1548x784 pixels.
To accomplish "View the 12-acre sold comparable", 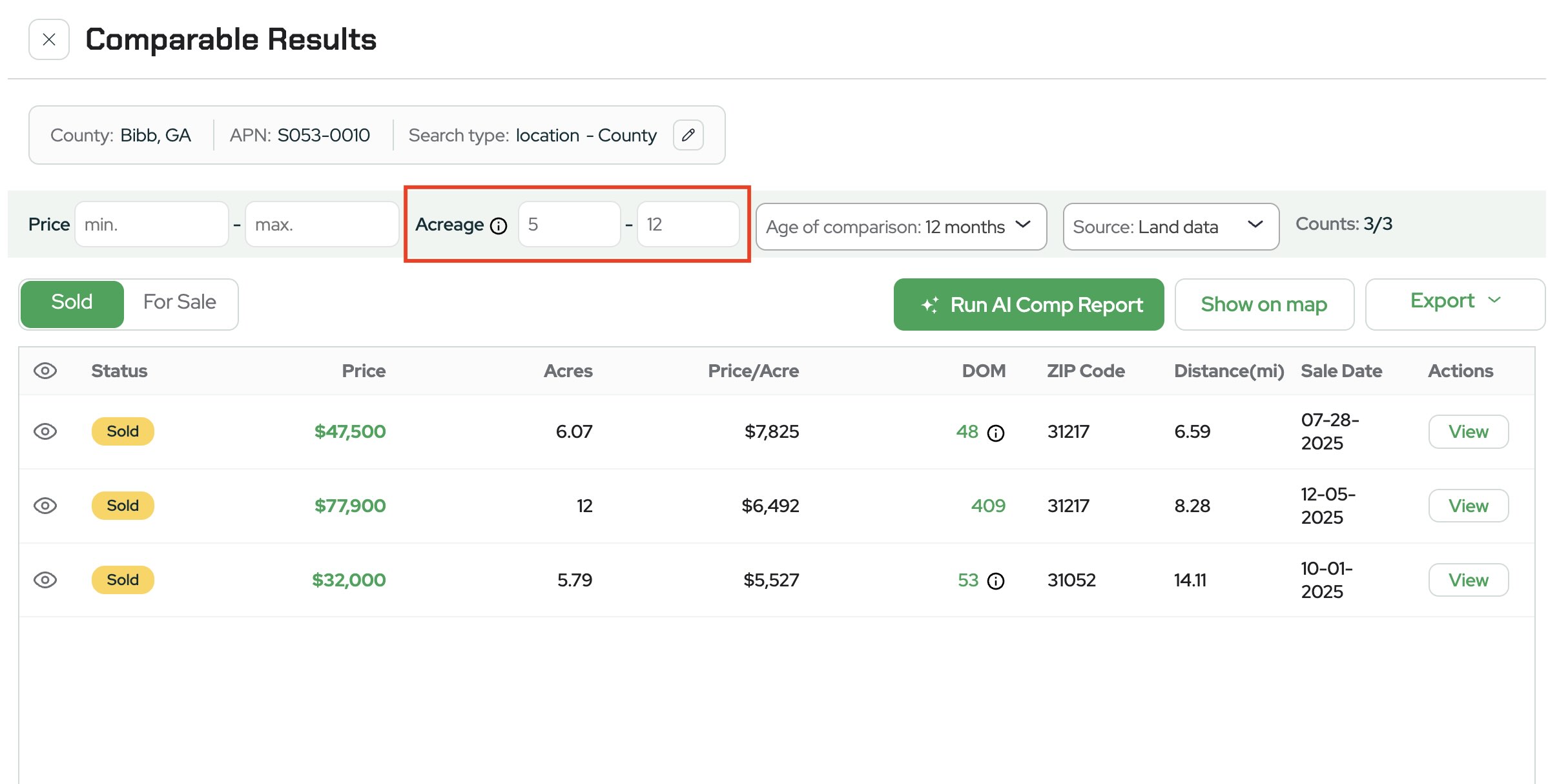I will [x=1467, y=506].
